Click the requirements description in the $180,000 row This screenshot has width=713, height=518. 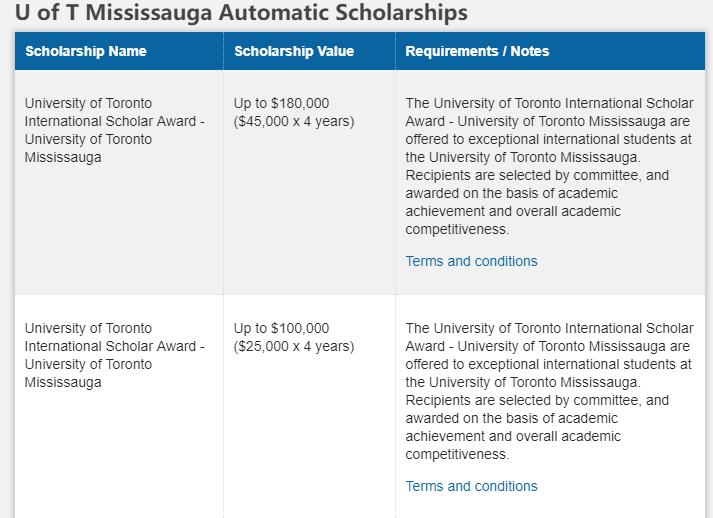tap(549, 166)
